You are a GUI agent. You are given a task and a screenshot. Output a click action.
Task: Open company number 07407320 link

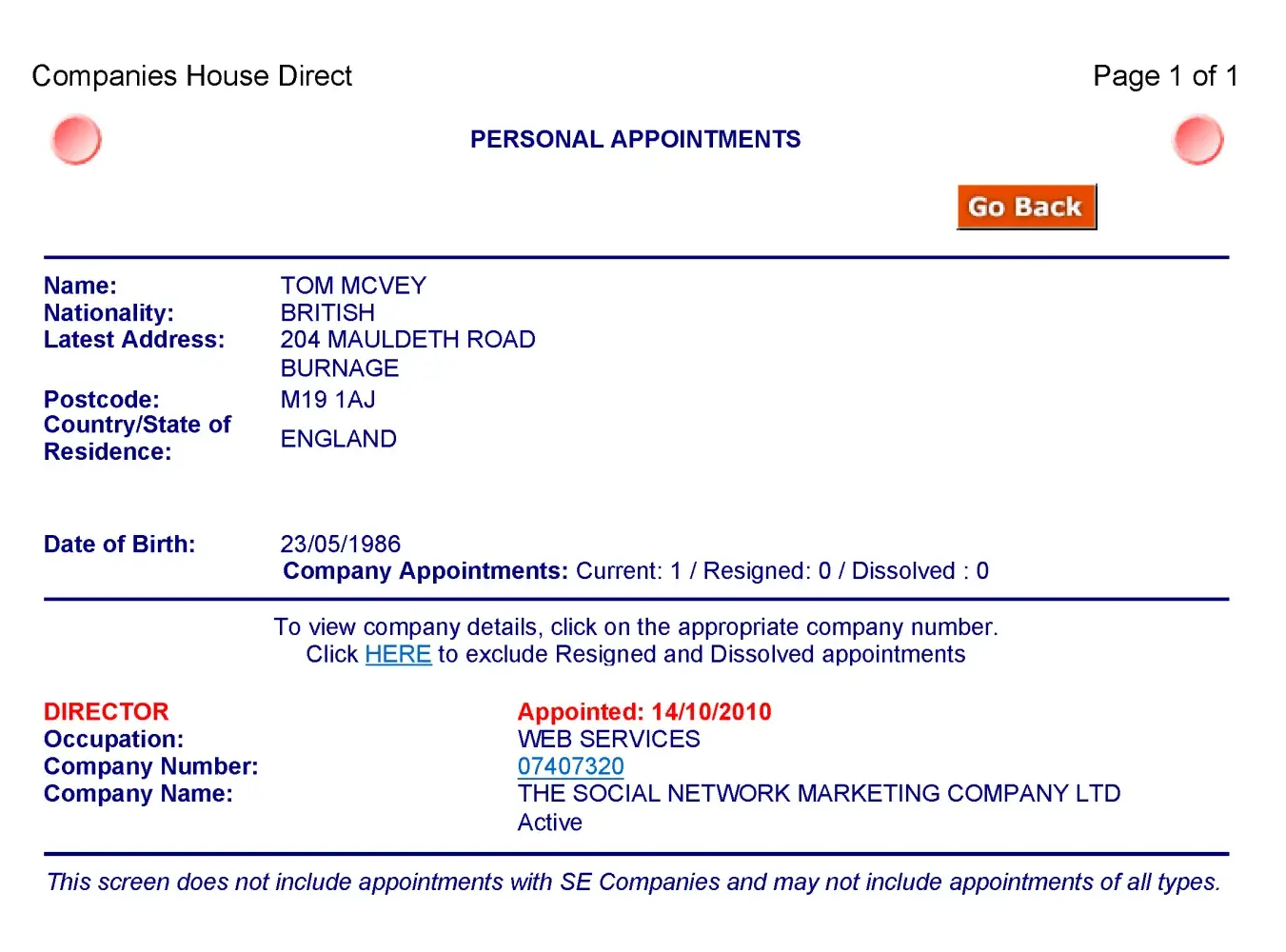[570, 766]
